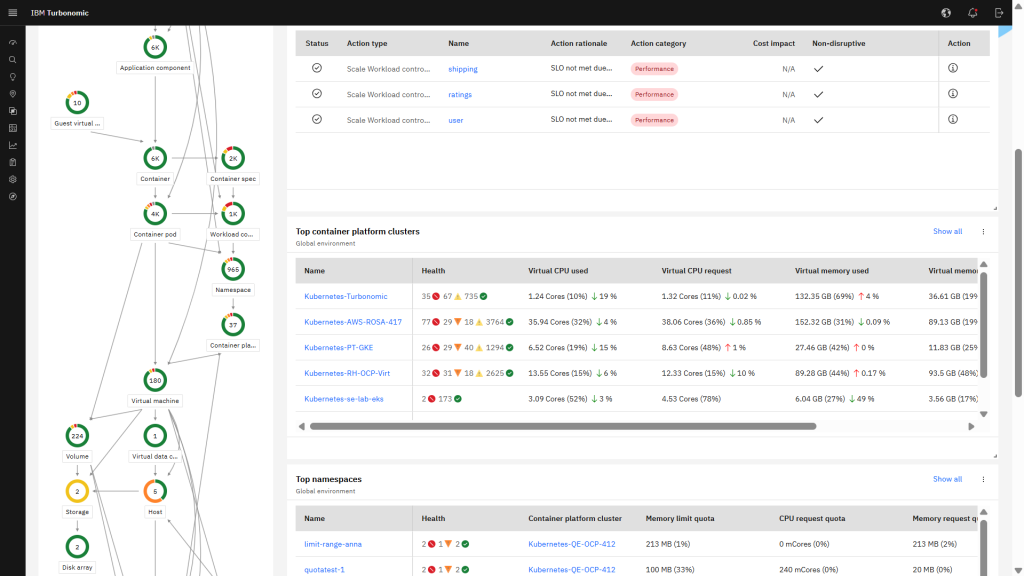1024x576 pixels.
Task: Sort by Cost impact column header
Action: (x=773, y=43)
